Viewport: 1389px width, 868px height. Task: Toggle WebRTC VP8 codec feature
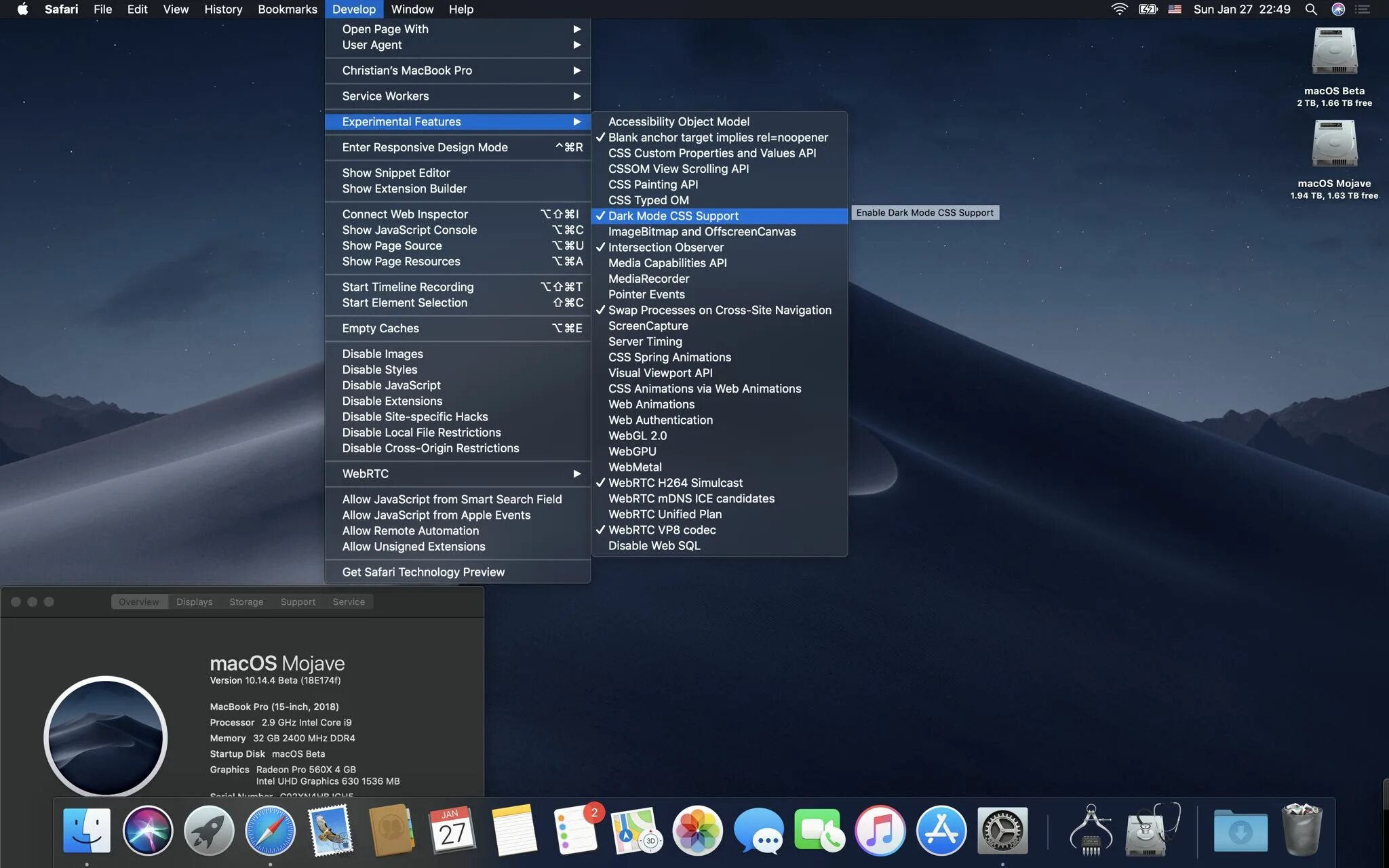coord(661,530)
